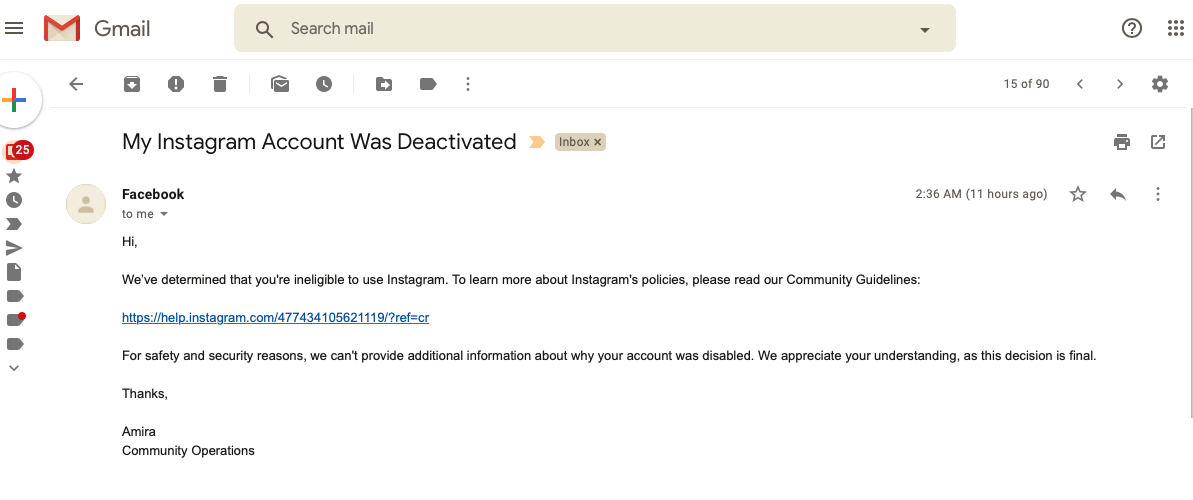This screenshot has height=500, width=1193.
Task: Archive this email conversation
Action: pos(132,84)
